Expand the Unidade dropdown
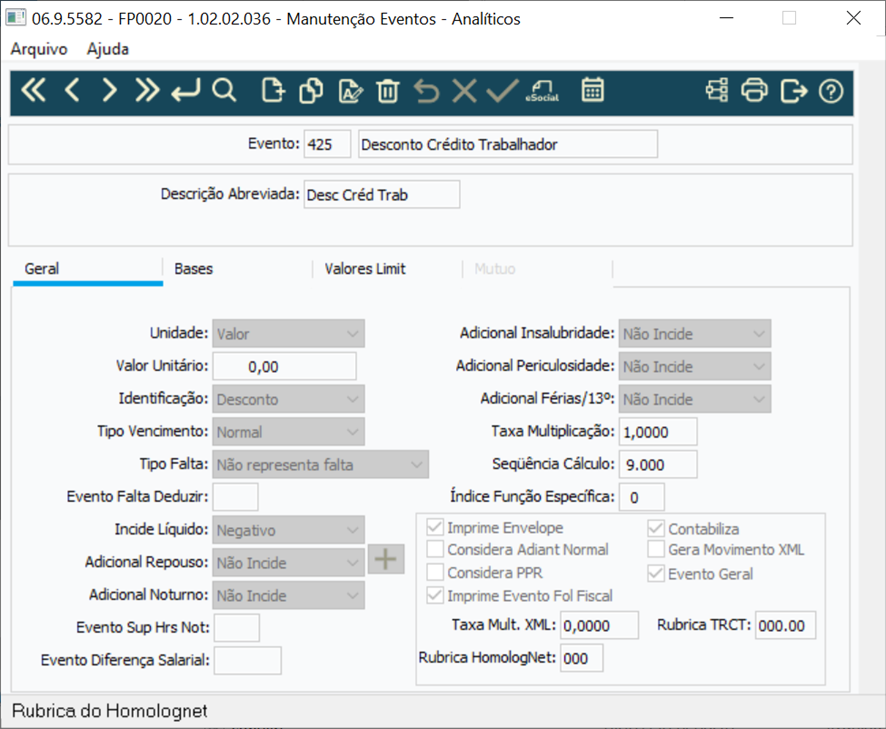886x729 pixels. pos(288,333)
